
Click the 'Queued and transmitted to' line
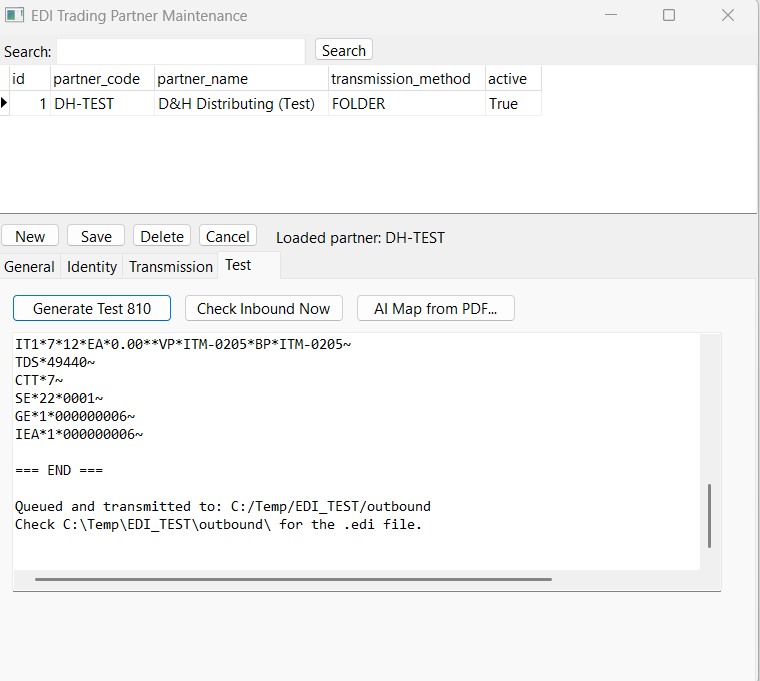coord(222,507)
